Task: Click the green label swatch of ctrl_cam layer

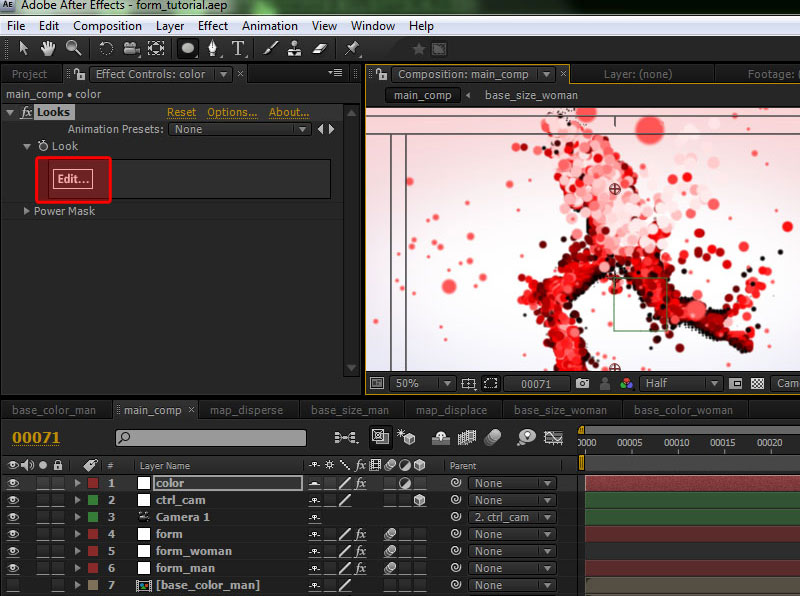Action: (93, 500)
